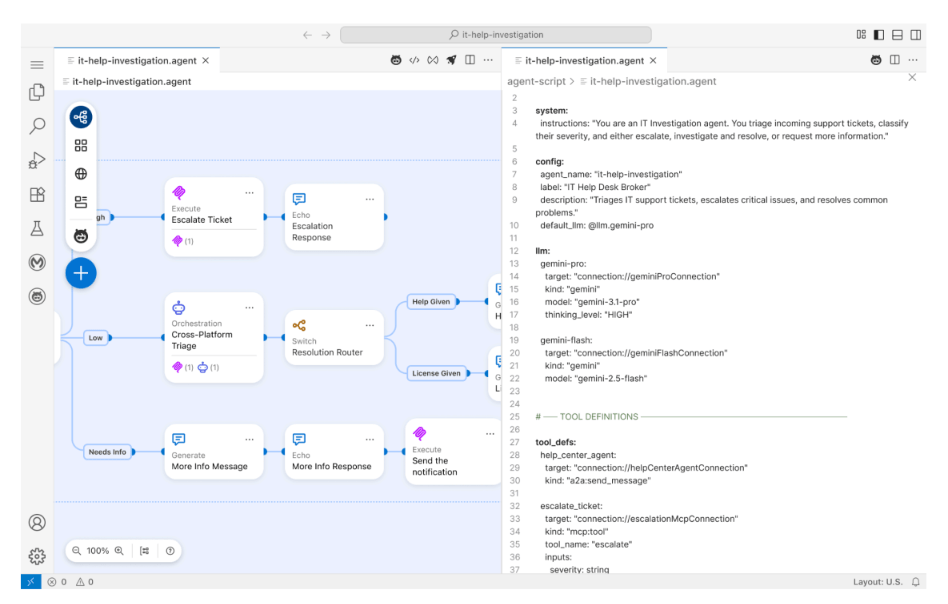Open the Explorer view in activity bar
The width and height of the screenshot is (948, 604).
37,92
